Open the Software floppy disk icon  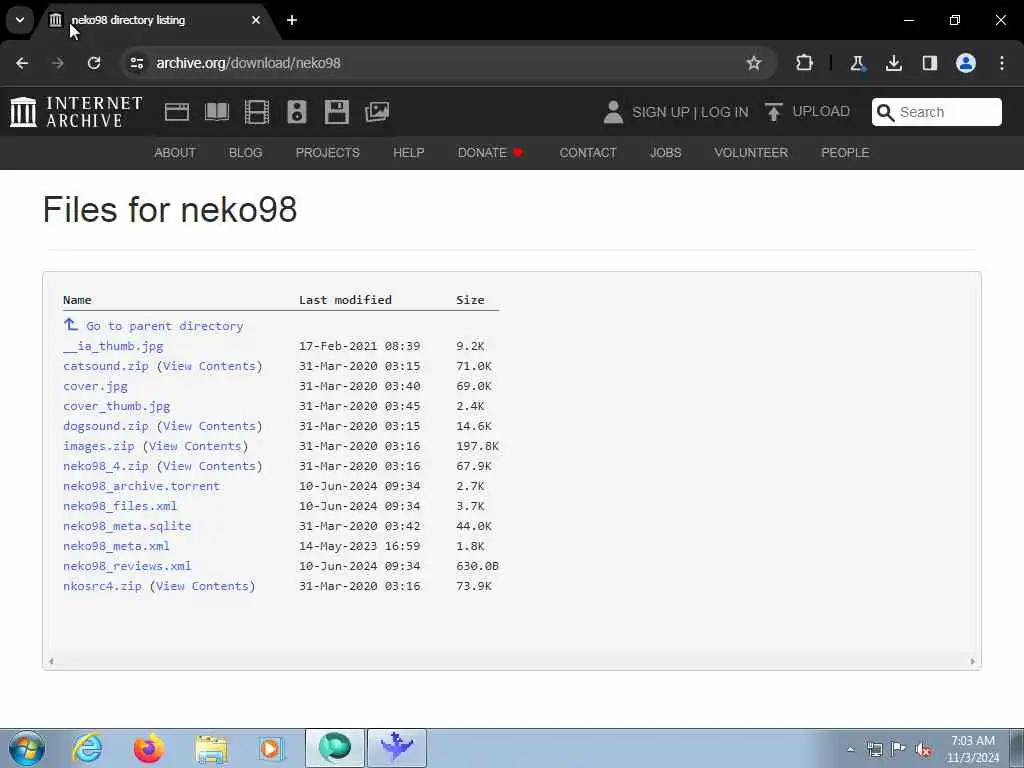337,112
